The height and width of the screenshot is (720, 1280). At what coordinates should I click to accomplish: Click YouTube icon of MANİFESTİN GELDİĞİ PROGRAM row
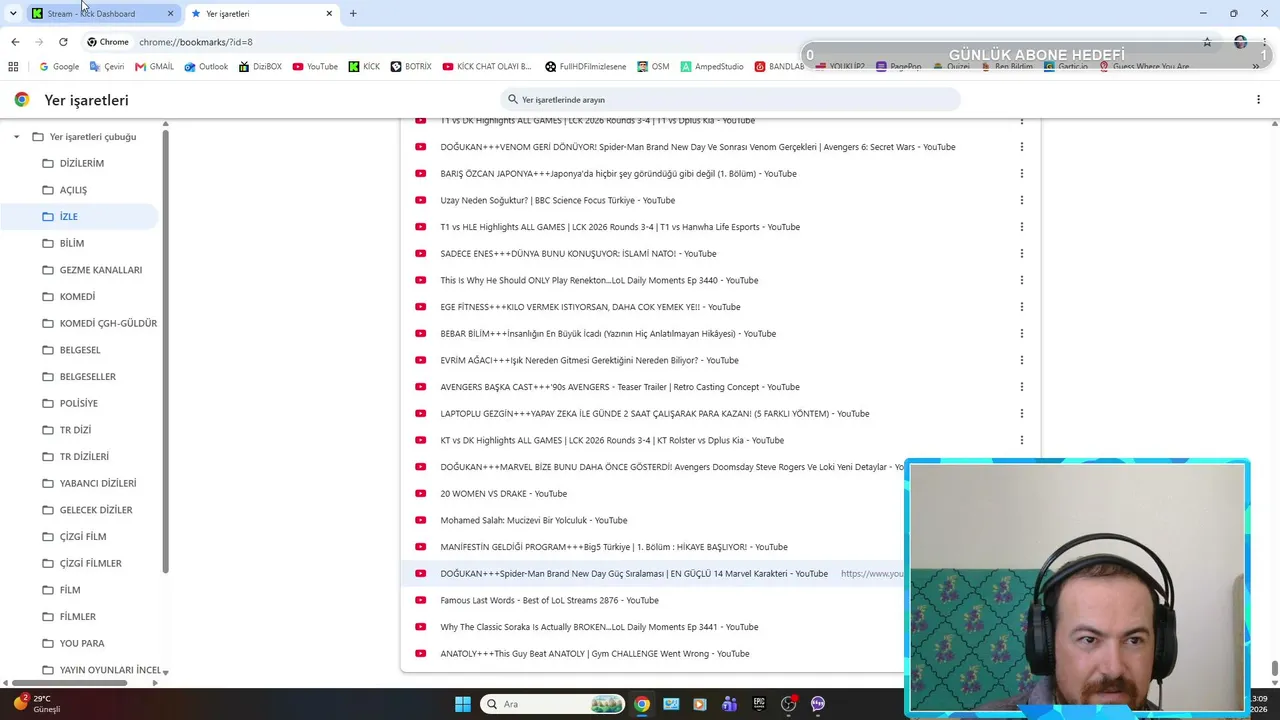(420, 547)
